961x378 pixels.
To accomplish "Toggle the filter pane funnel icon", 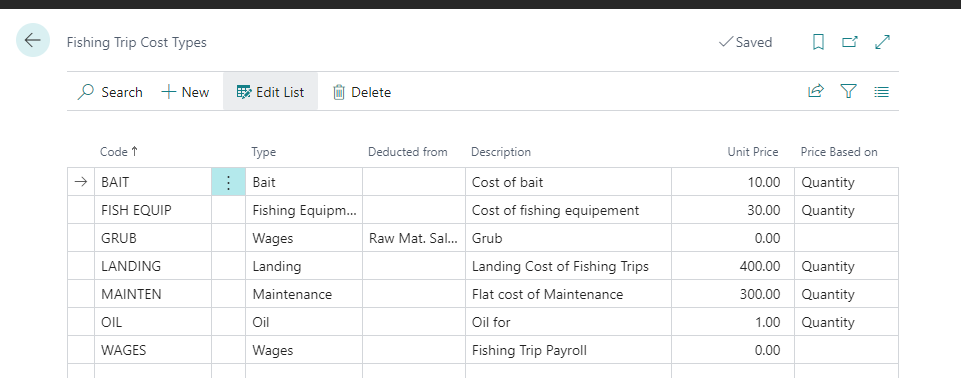I will 848,92.
